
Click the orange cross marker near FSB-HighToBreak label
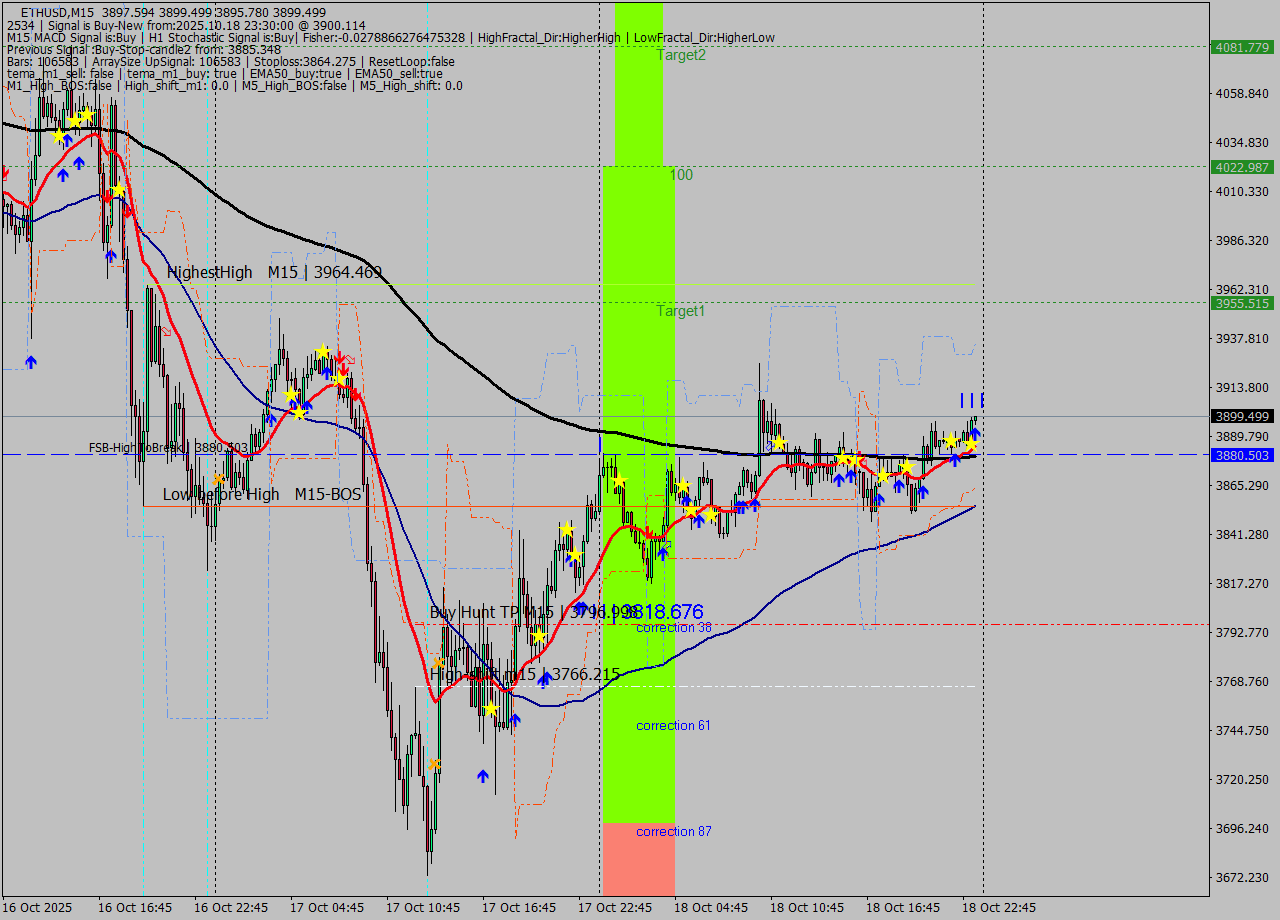218,480
